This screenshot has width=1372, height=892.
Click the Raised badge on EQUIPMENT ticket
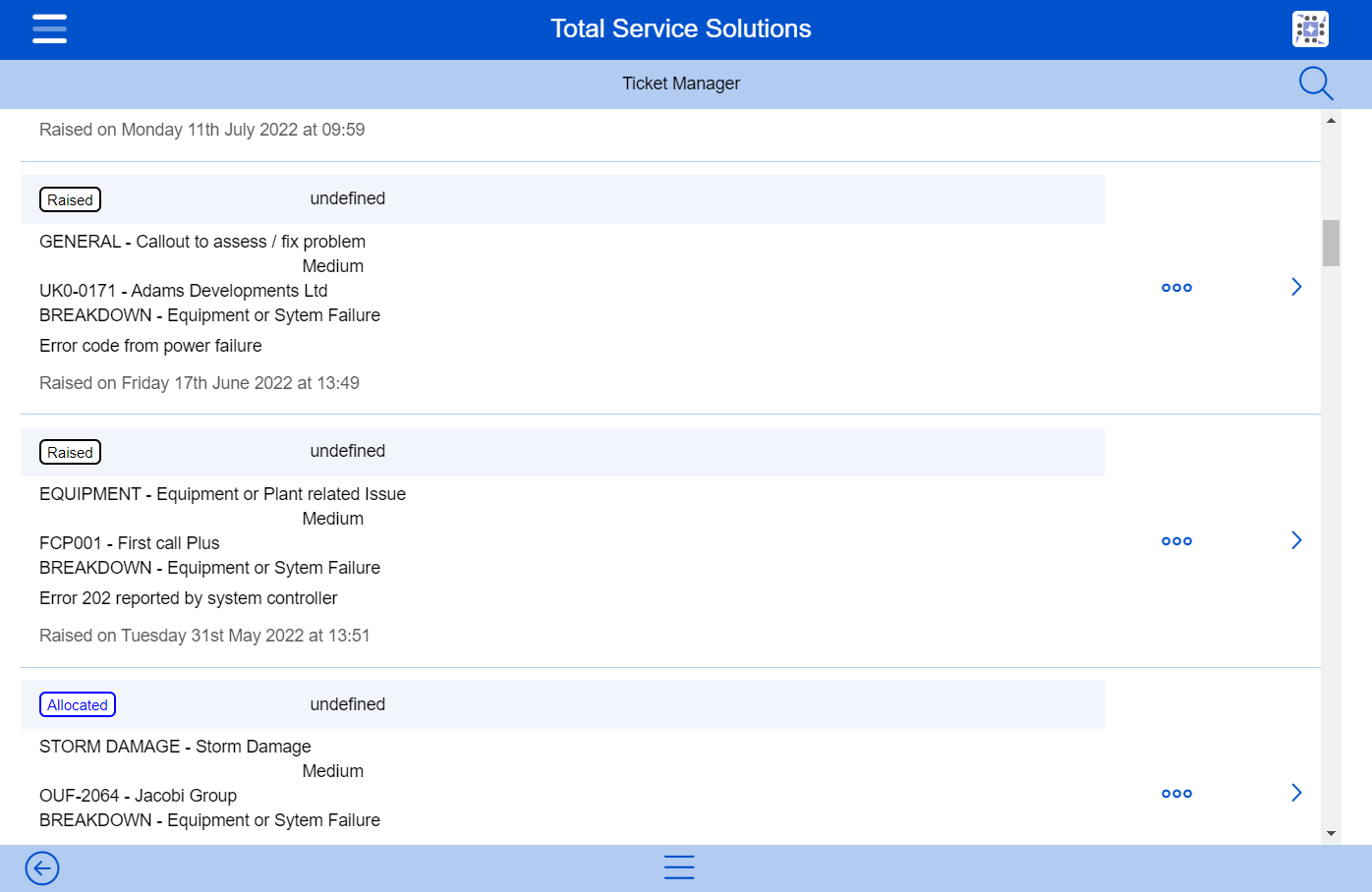70,453
